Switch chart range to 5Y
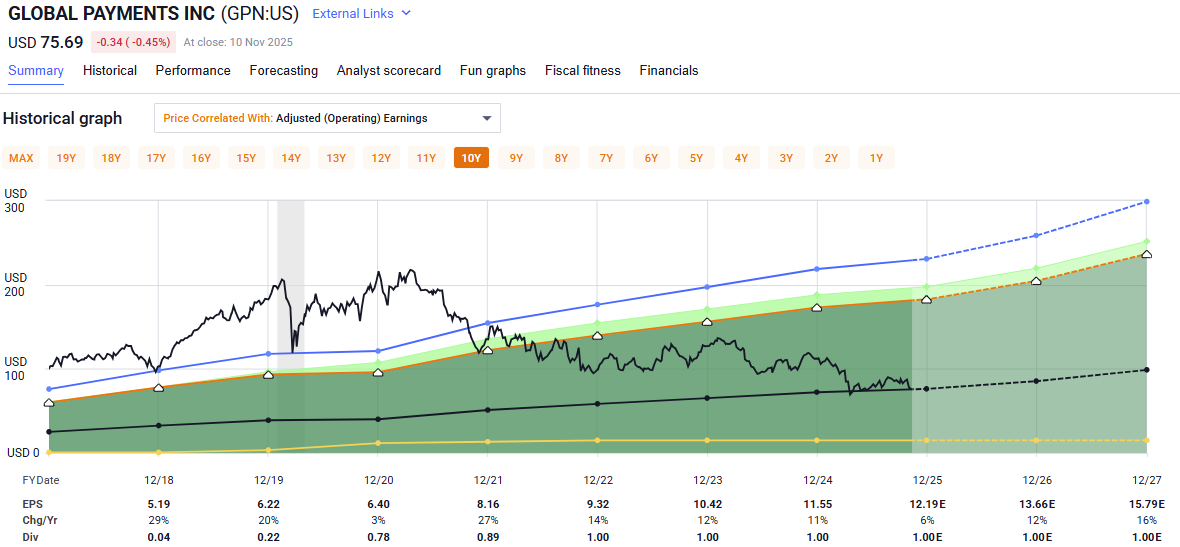Screen dimensions: 1180x547 coord(696,158)
